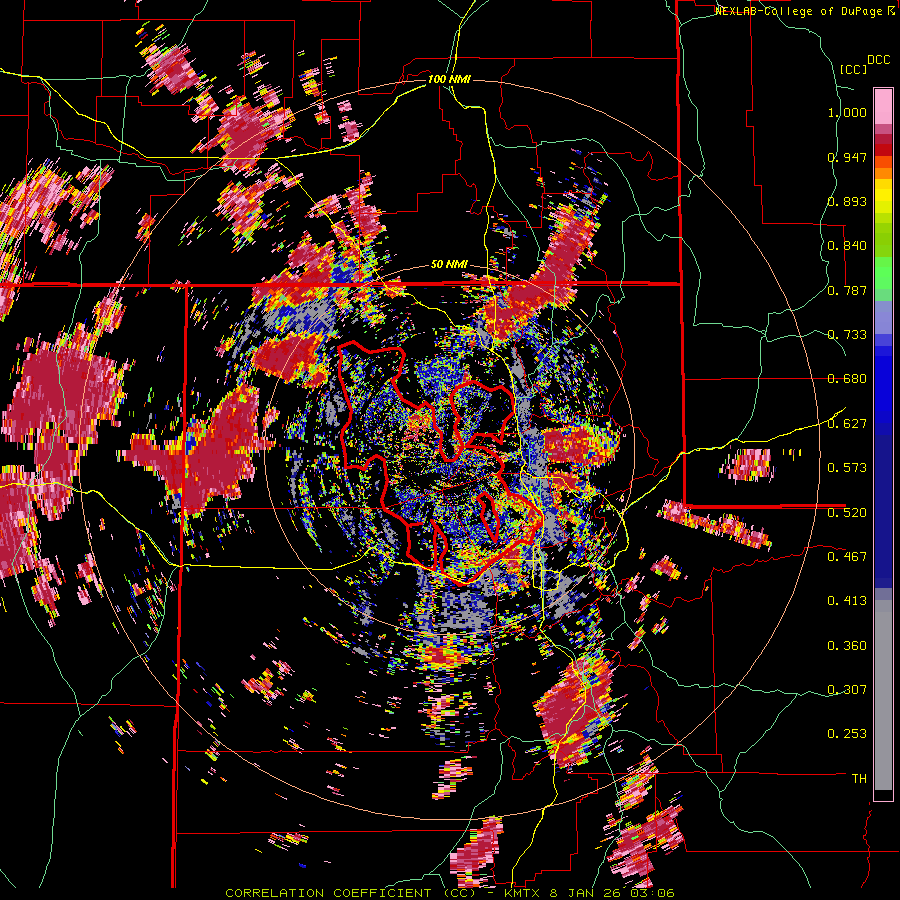Click the 50 NMI range ring label
Image resolution: width=900 pixels, height=900 pixels.
449,265
